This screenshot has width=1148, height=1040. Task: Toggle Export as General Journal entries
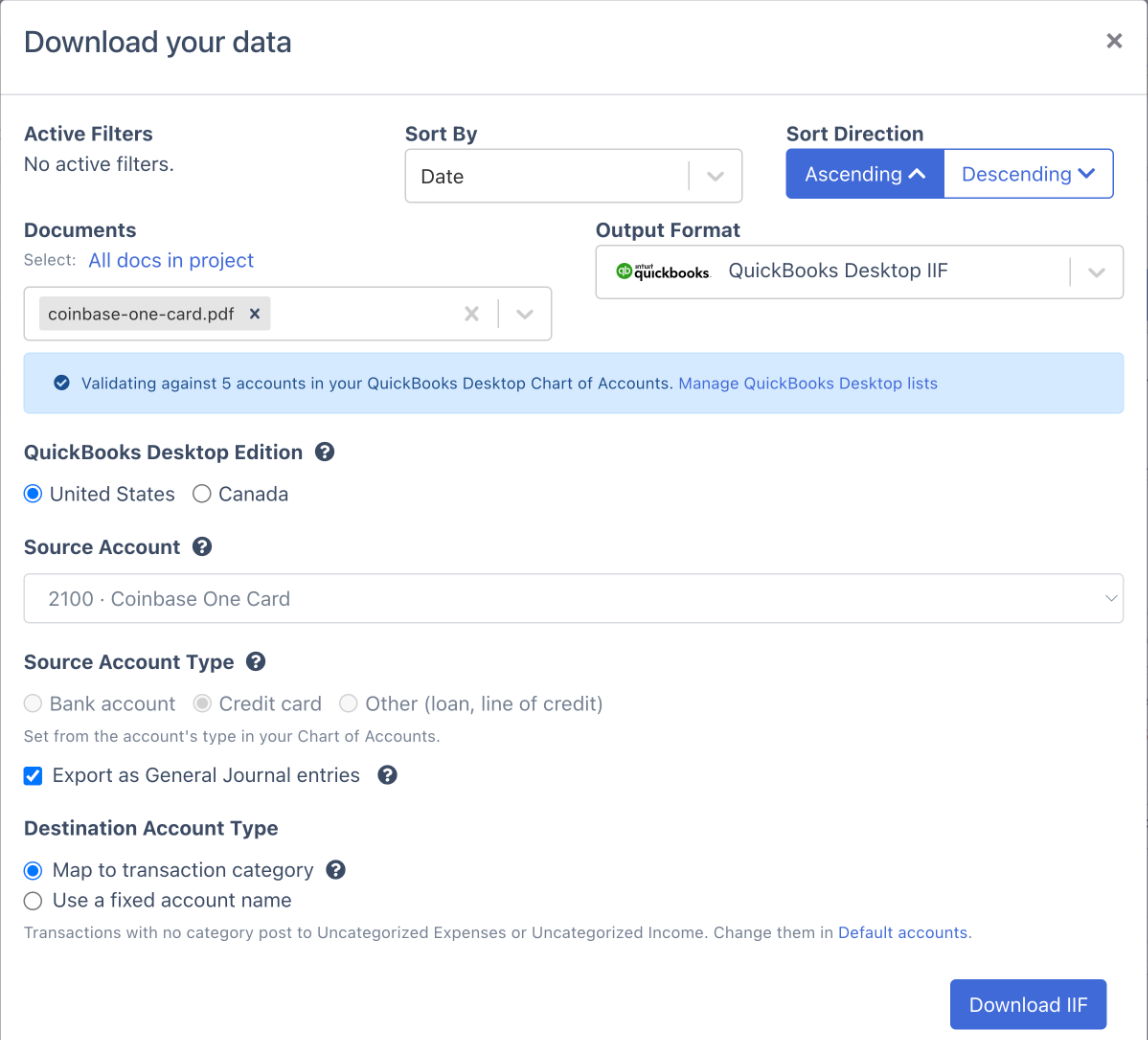point(33,776)
